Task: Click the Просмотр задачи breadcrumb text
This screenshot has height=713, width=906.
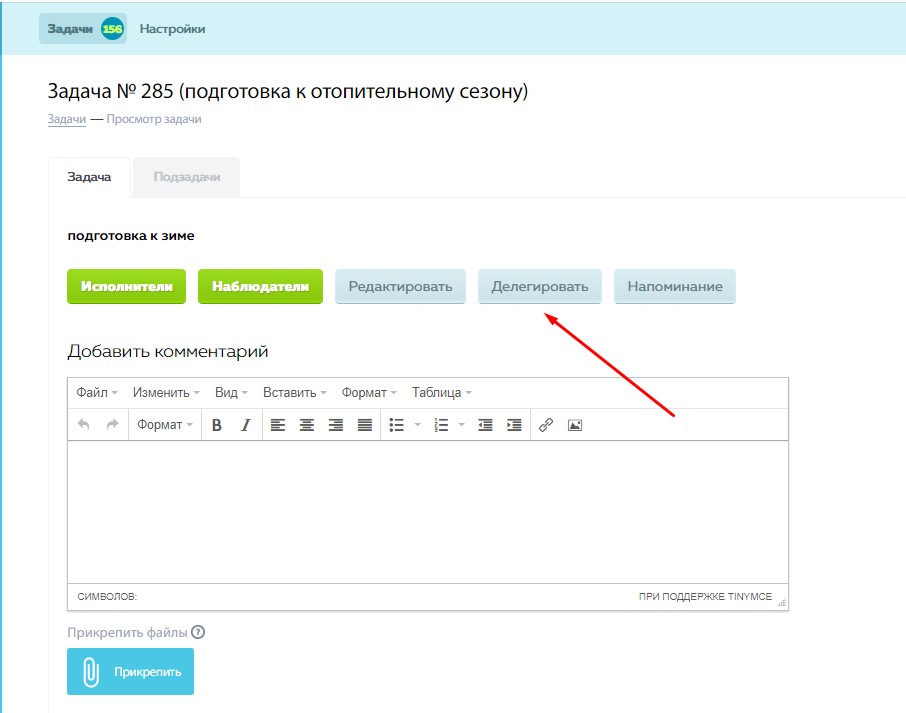Action: tap(154, 119)
